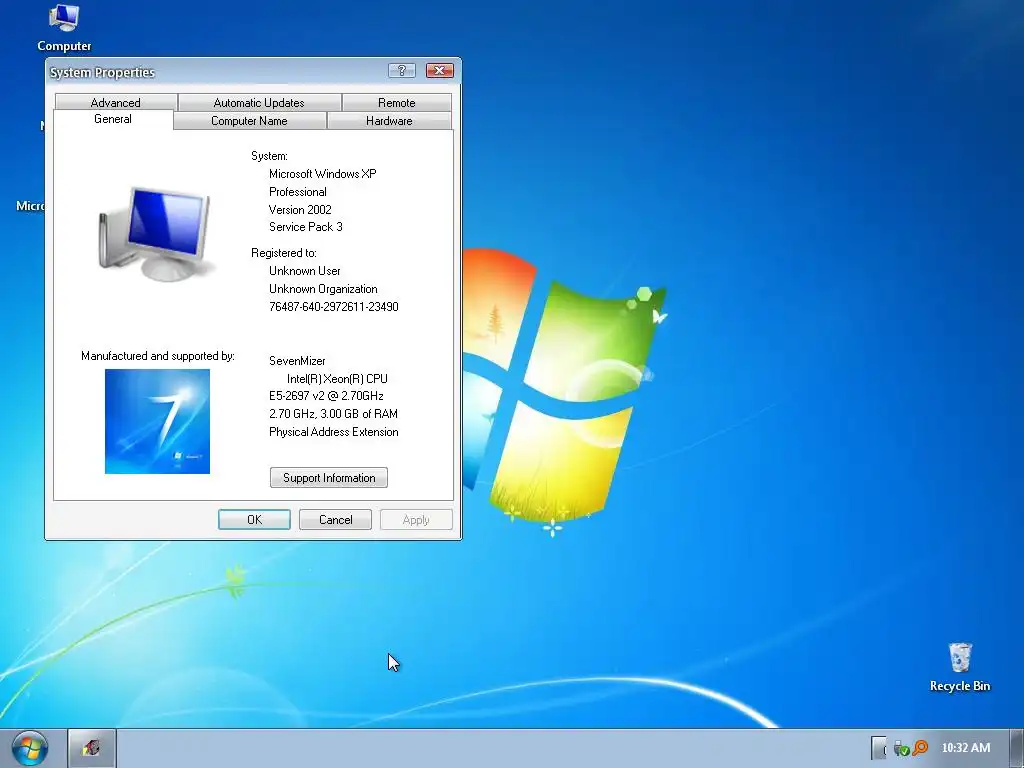Click the 'Physical Address Extension' text
This screenshot has width=1024, height=768.
coord(334,432)
